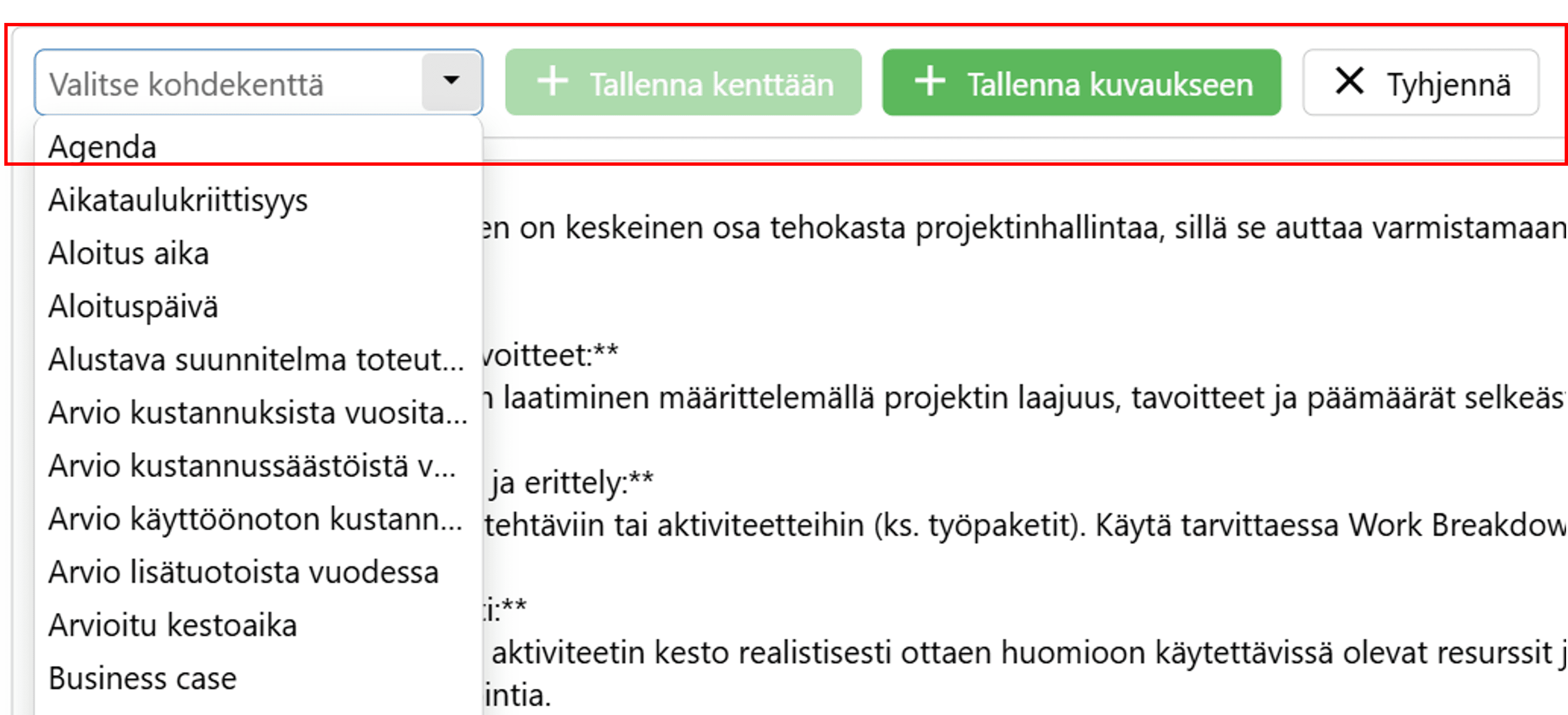Select Alustava suunnitelma toteut... option

tap(255, 359)
